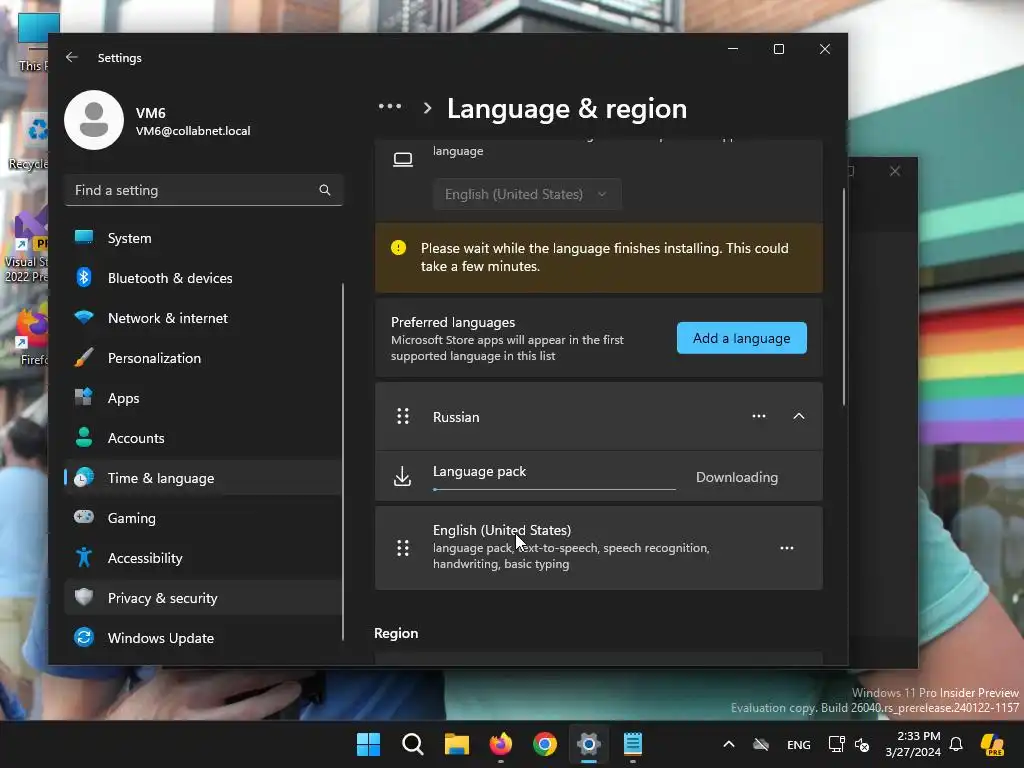Click the Apps icon in sidebar
1024x768 pixels.
pos(84,398)
